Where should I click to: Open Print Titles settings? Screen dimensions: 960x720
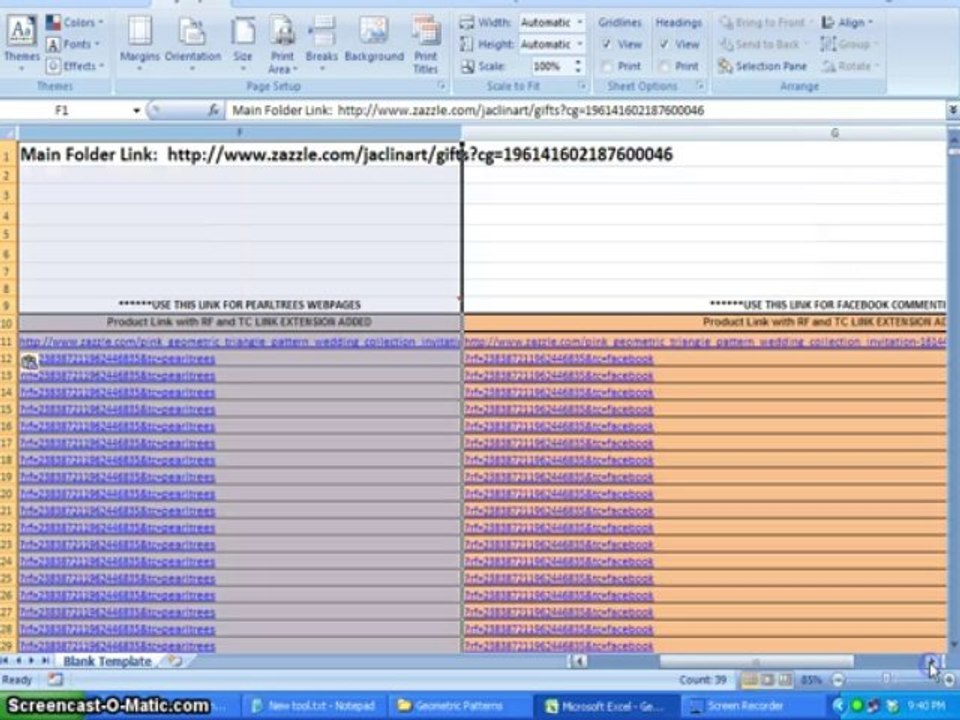pyautogui.click(x=426, y=44)
